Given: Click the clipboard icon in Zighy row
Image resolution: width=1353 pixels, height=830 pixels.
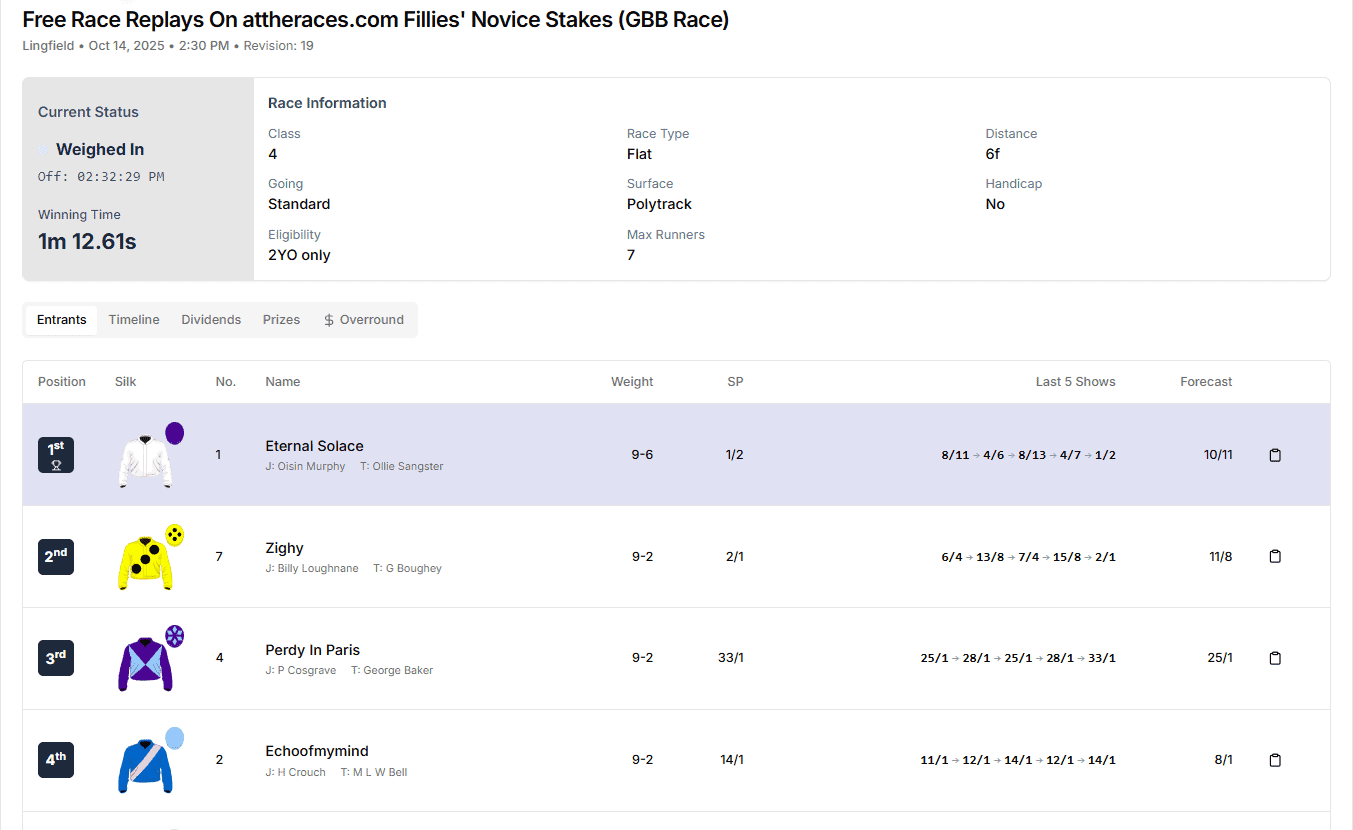Looking at the screenshot, I should 1275,556.
